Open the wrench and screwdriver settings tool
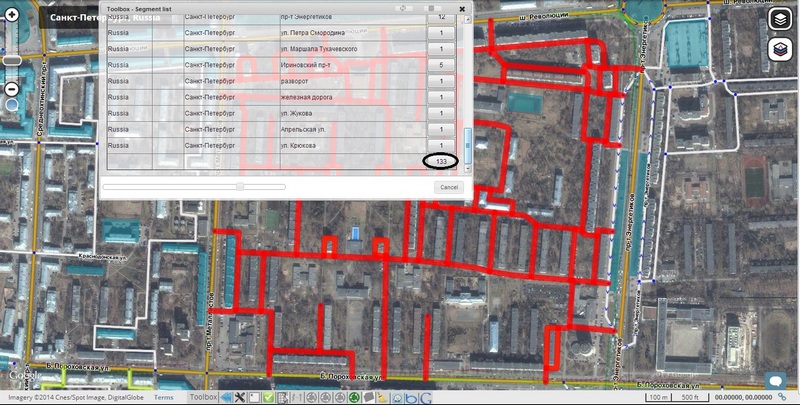 (241, 398)
